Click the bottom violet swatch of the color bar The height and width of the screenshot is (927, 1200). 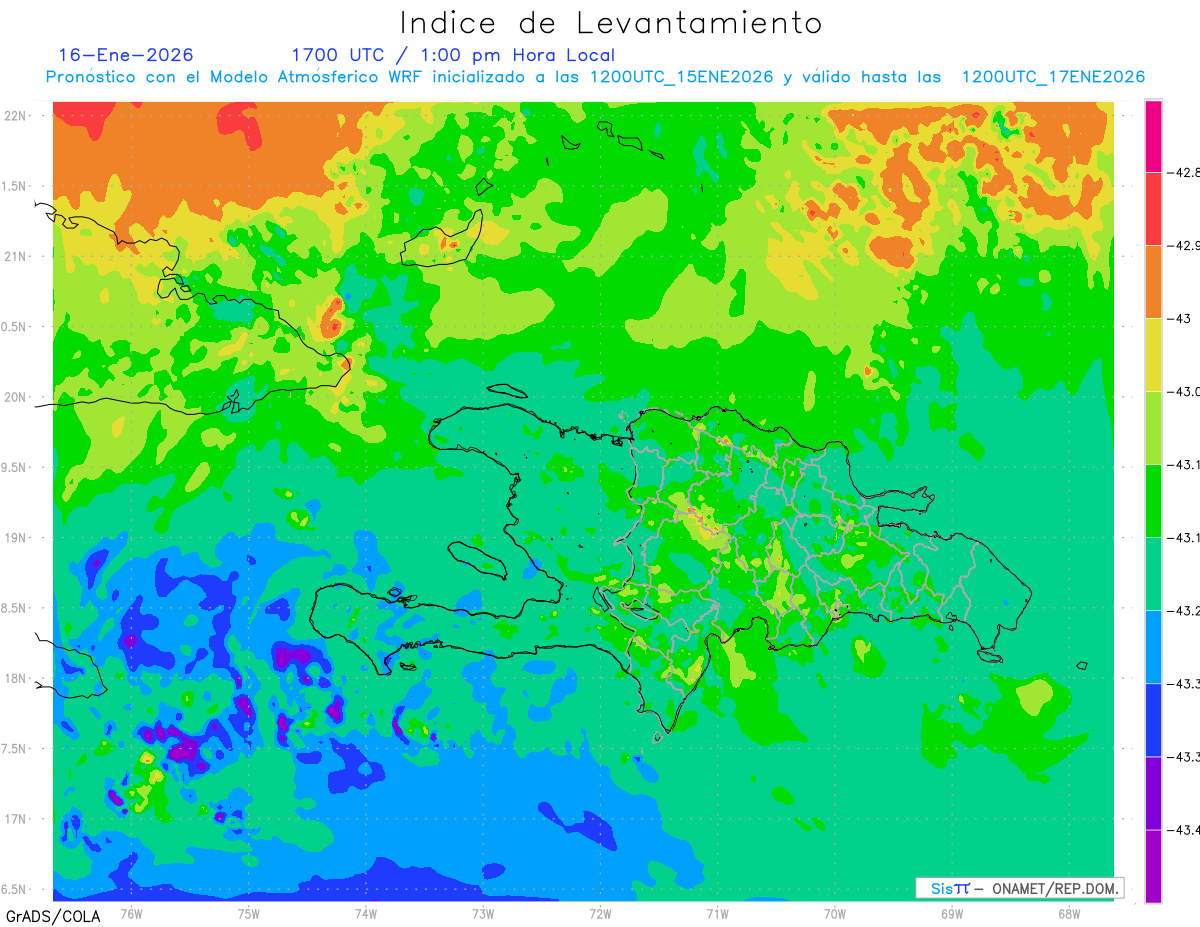(x=1153, y=866)
